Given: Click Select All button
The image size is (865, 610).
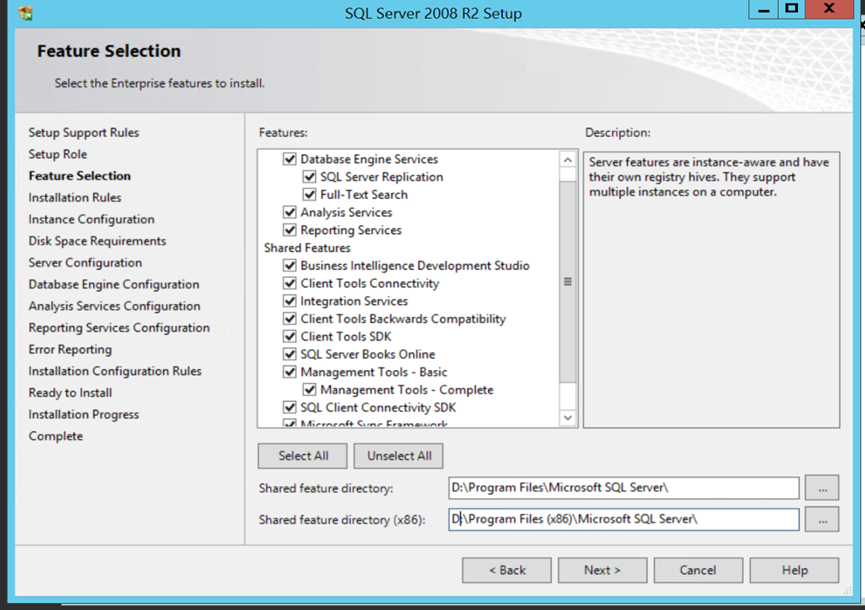Looking at the screenshot, I should (x=302, y=456).
